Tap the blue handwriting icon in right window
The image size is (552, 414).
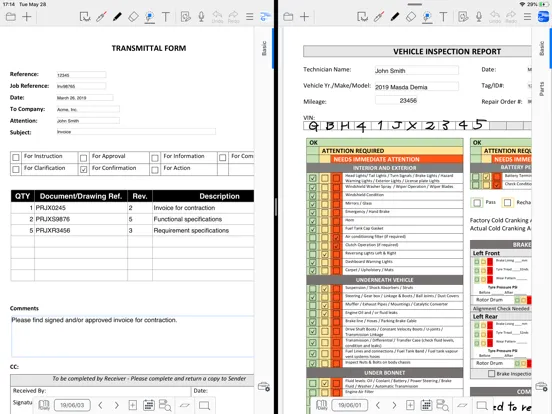tap(543, 17)
